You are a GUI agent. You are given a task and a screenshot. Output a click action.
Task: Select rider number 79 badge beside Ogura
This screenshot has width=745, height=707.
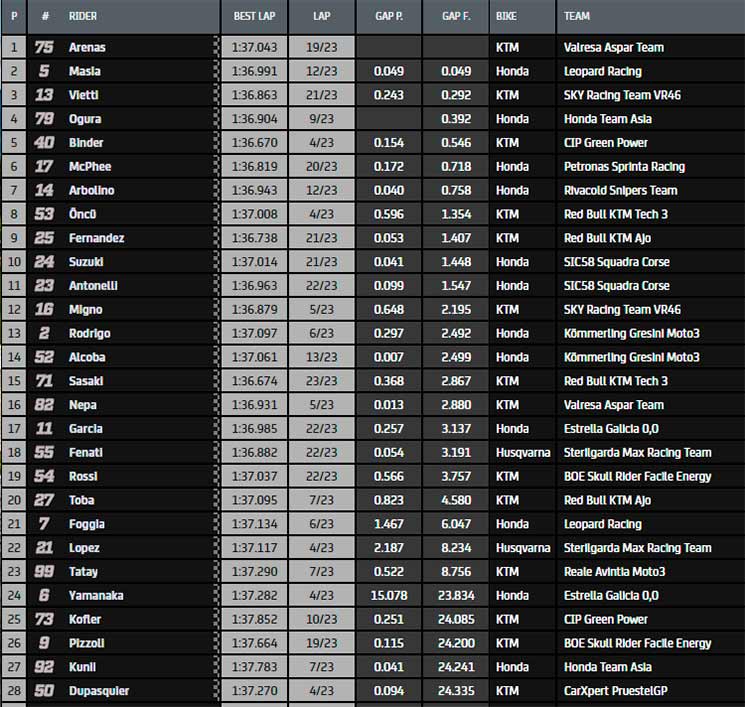44,119
